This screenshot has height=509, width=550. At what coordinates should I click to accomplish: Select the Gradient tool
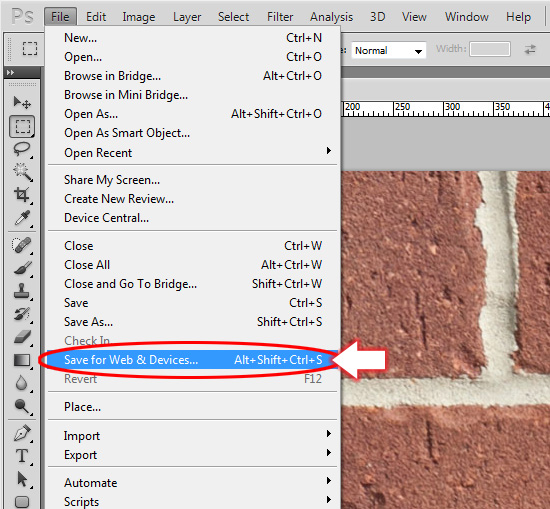pyautogui.click(x=22, y=360)
